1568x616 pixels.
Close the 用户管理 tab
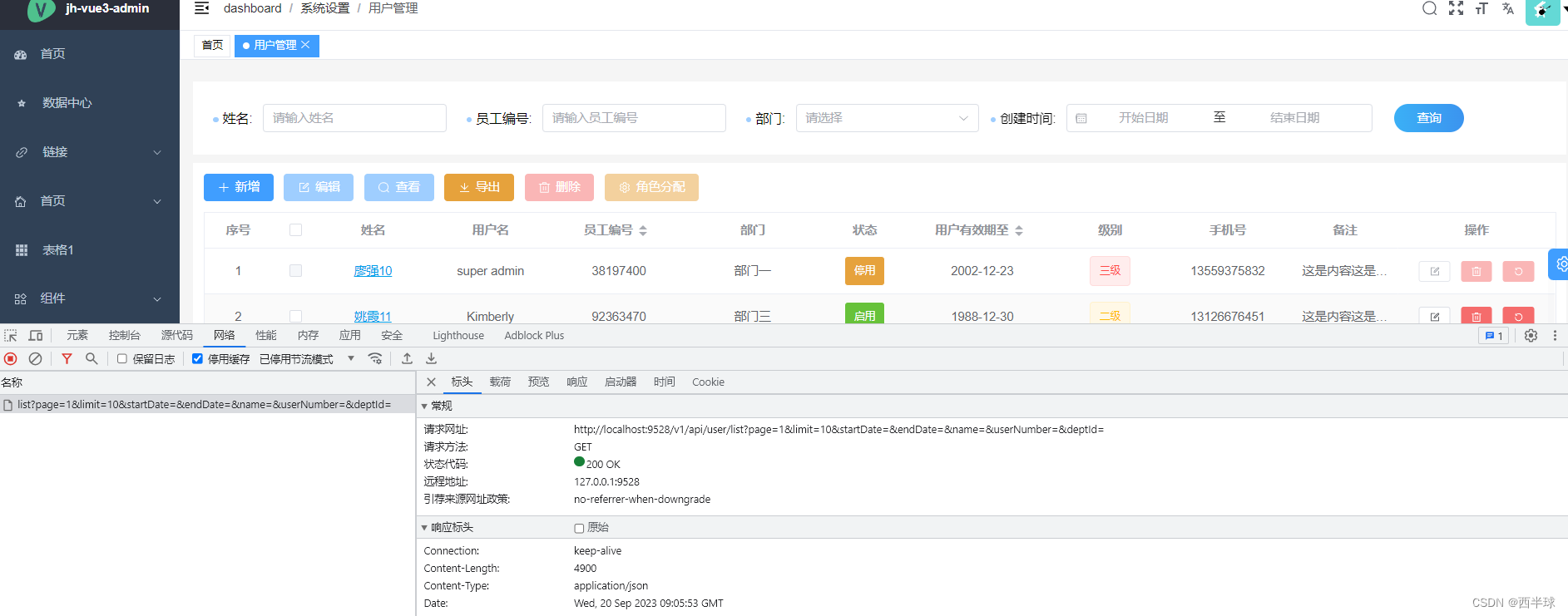click(305, 45)
